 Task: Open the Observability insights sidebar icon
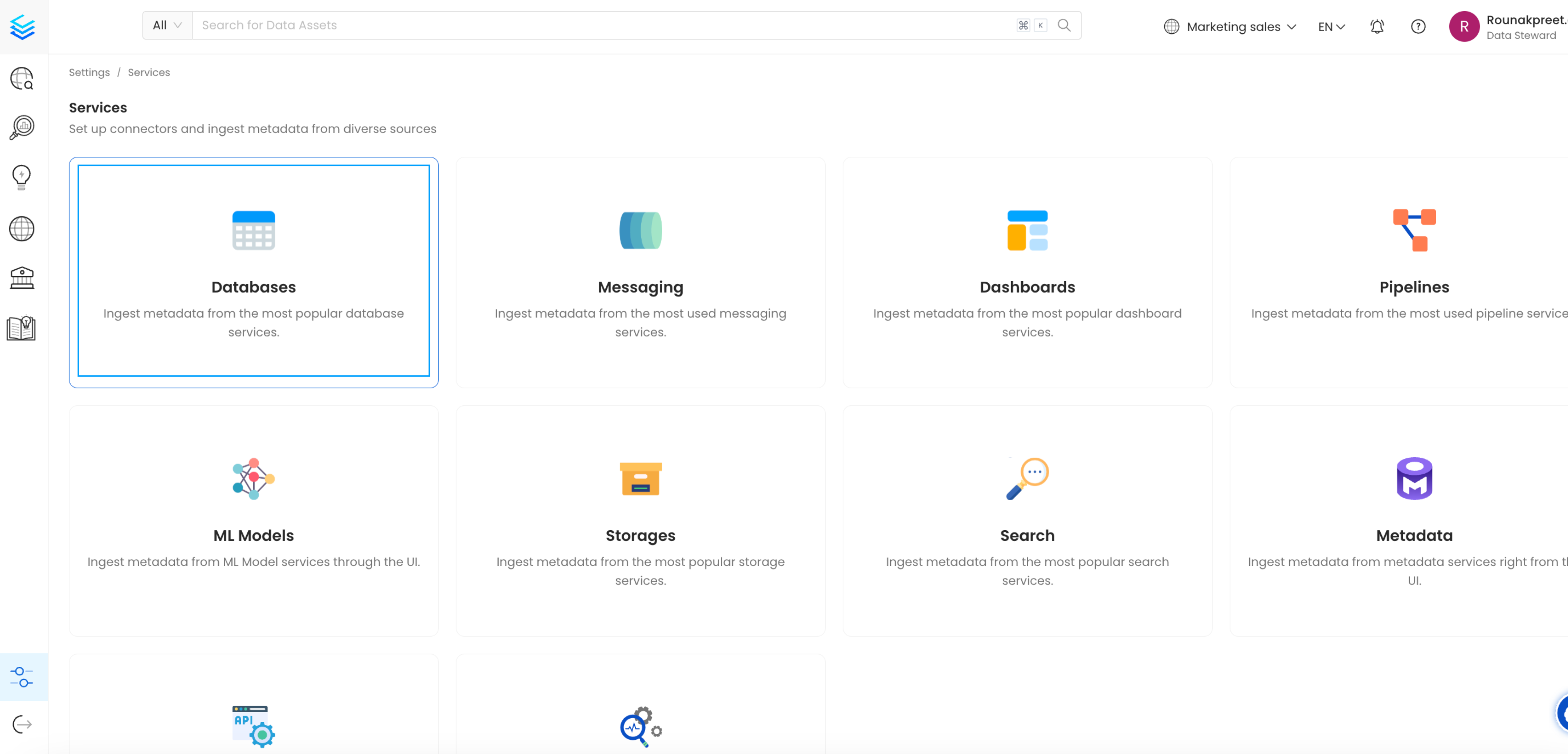pos(22,127)
